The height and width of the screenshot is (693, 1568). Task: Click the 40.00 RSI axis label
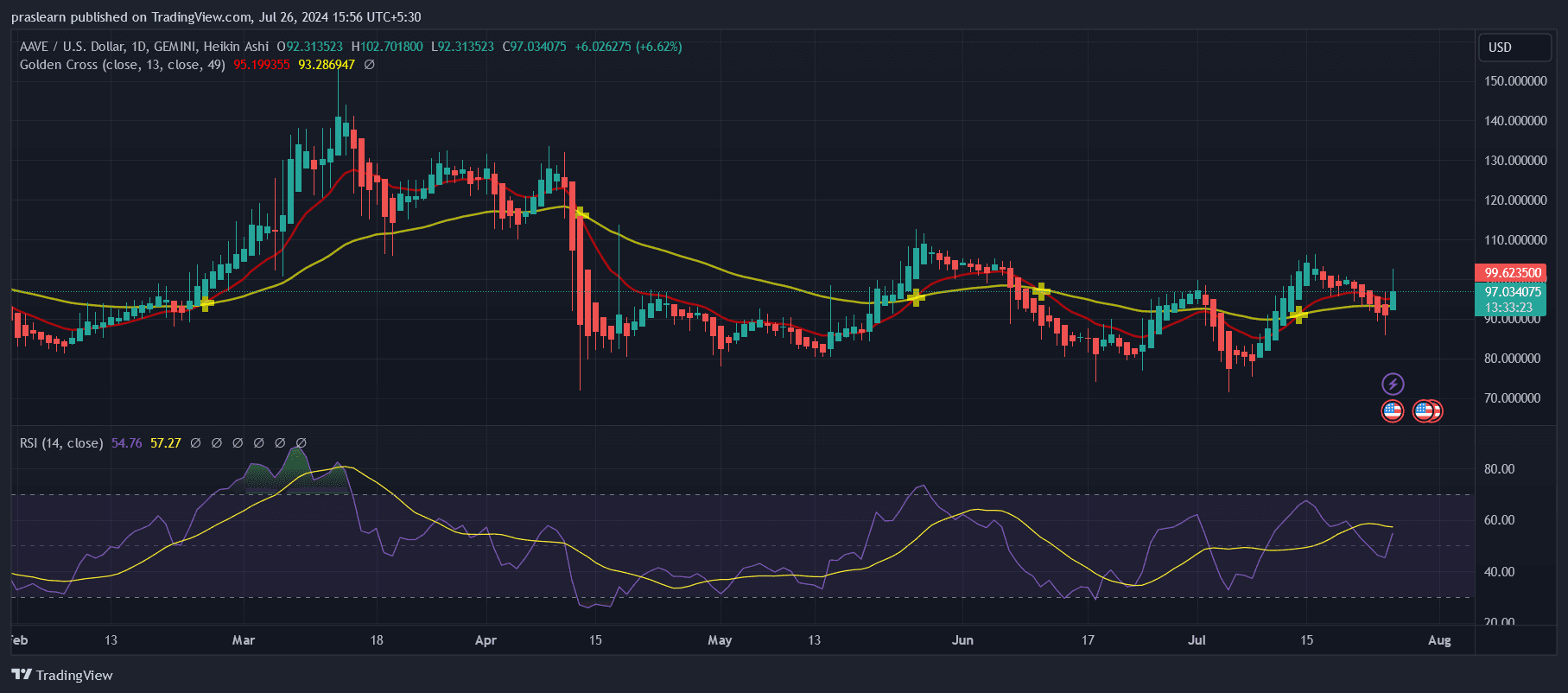click(x=1499, y=572)
